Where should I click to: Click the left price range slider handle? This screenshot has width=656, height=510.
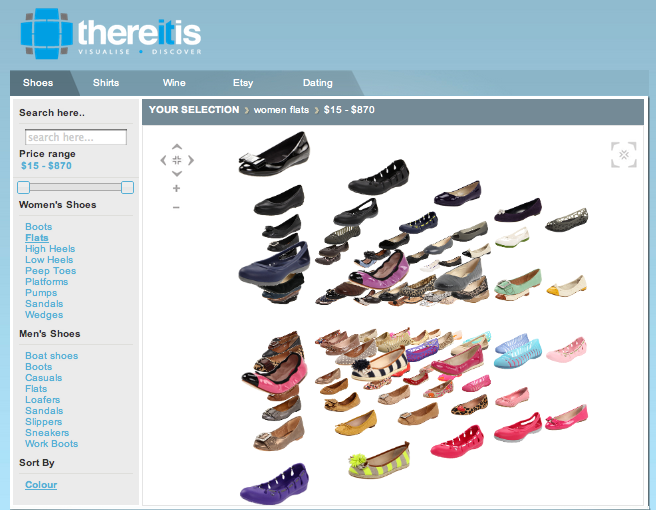point(24,187)
